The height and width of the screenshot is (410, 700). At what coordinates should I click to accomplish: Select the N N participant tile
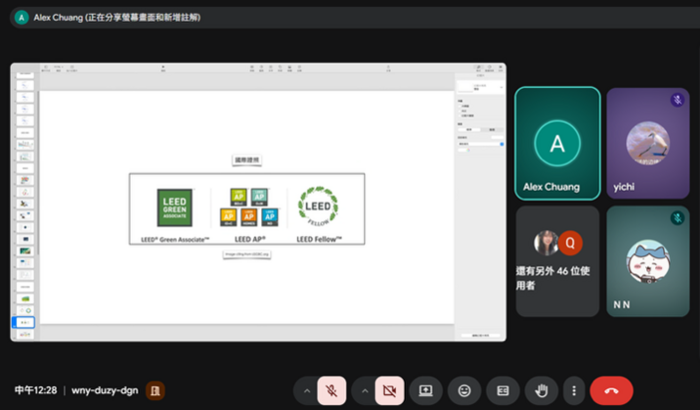[648, 261]
